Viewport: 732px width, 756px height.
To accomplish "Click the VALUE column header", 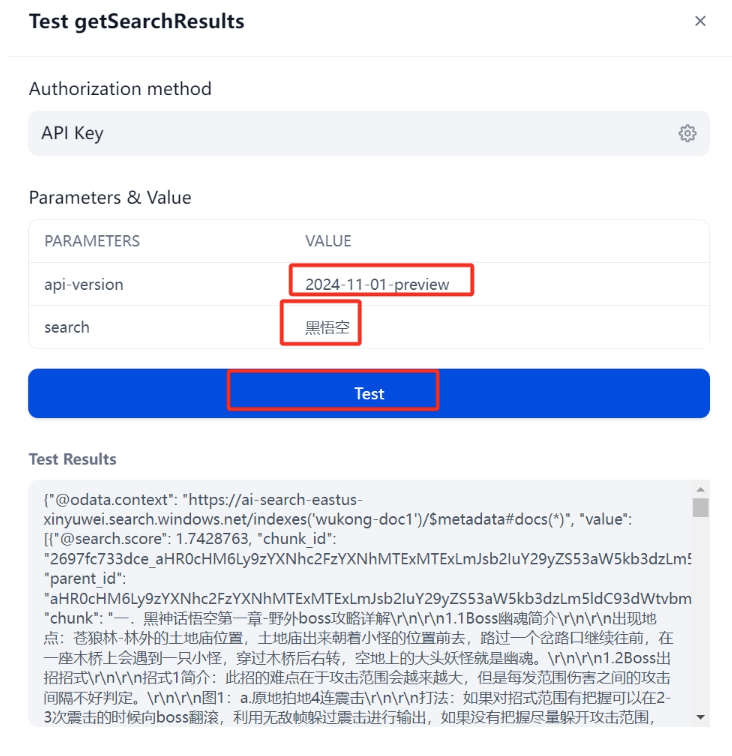I will (x=328, y=241).
